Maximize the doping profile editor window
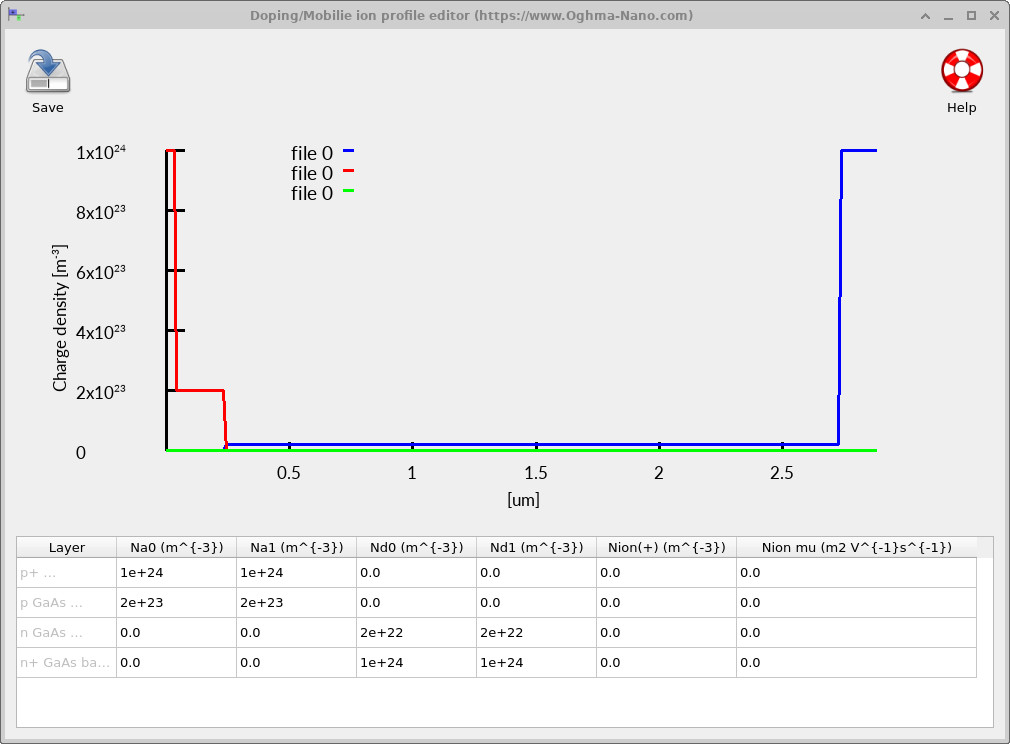This screenshot has width=1010, height=744. coord(971,15)
